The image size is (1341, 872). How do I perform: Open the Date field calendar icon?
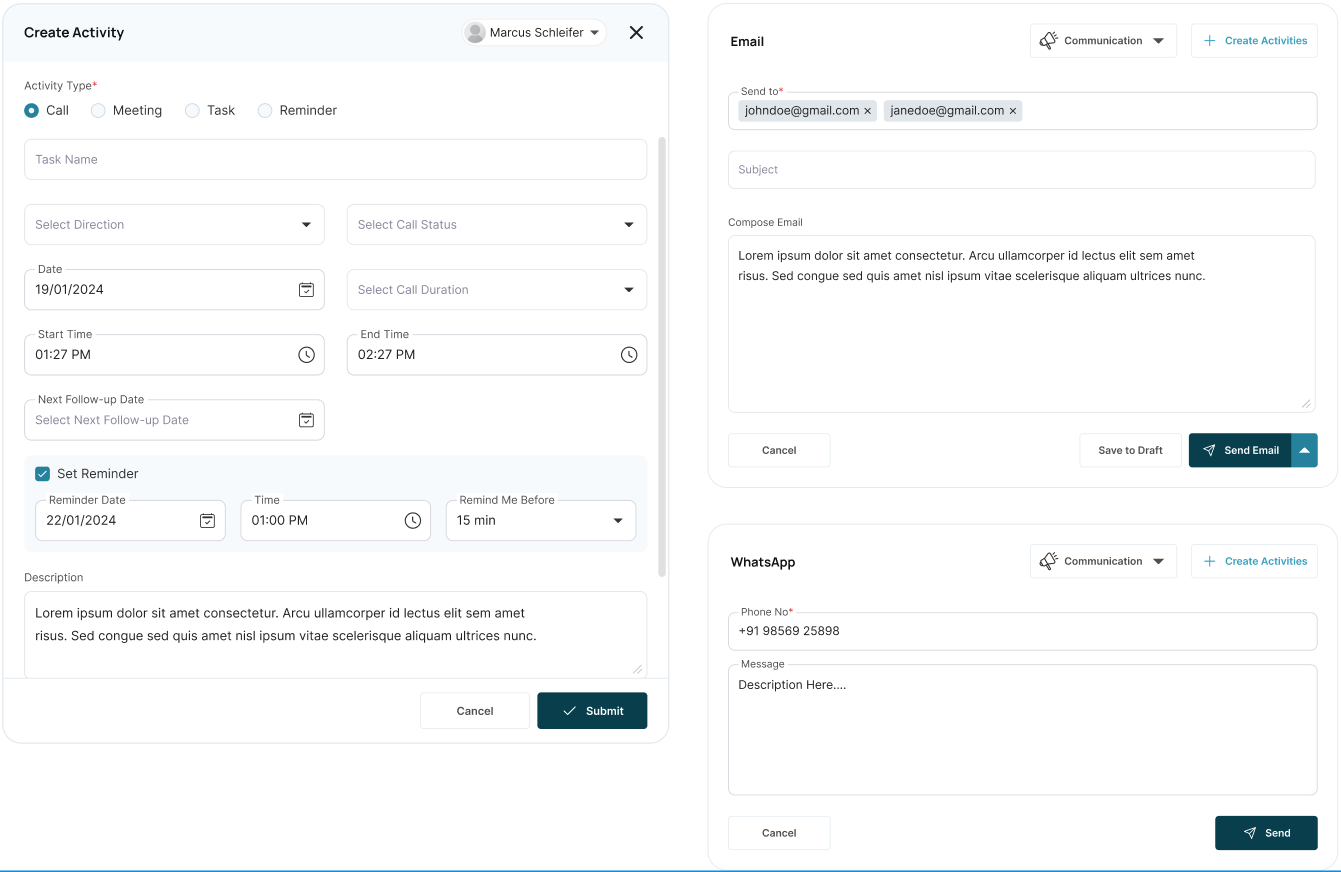click(x=306, y=290)
